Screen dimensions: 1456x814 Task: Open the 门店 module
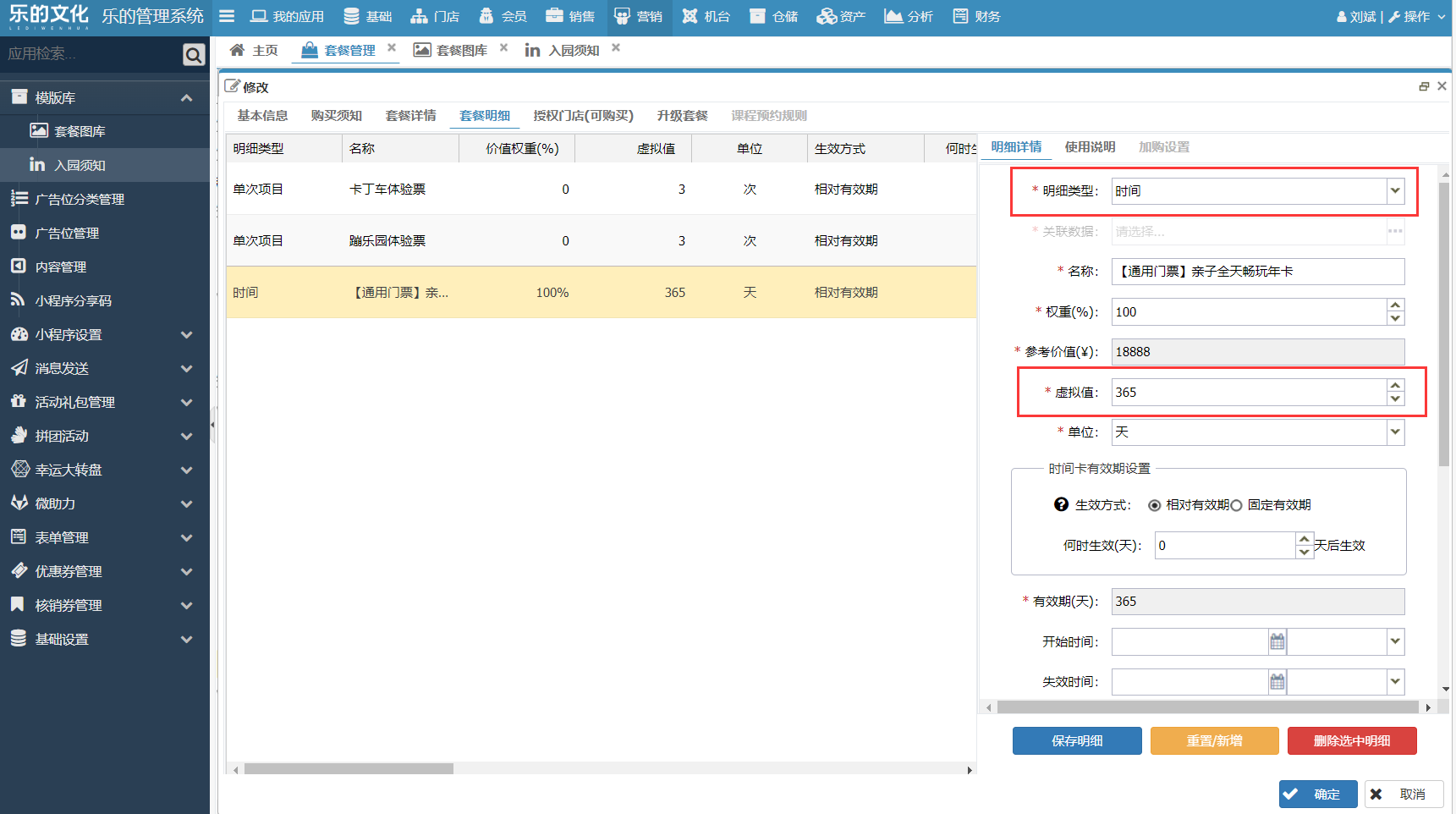435,16
